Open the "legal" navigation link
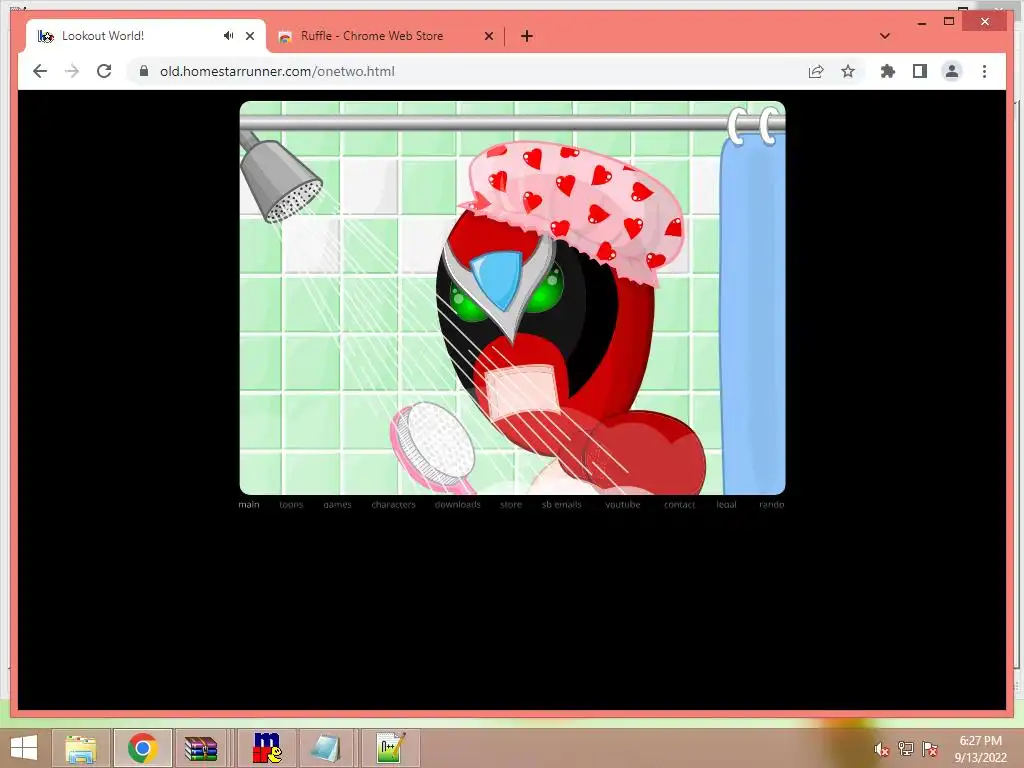 [x=726, y=504]
